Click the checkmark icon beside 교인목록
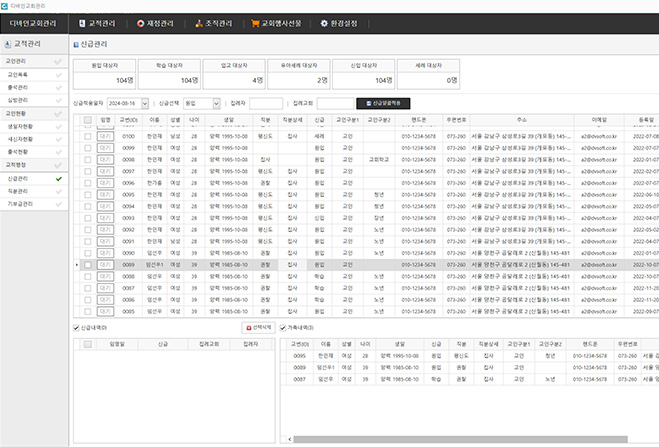The image size is (659, 447). pyautogui.click(x=59, y=73)
